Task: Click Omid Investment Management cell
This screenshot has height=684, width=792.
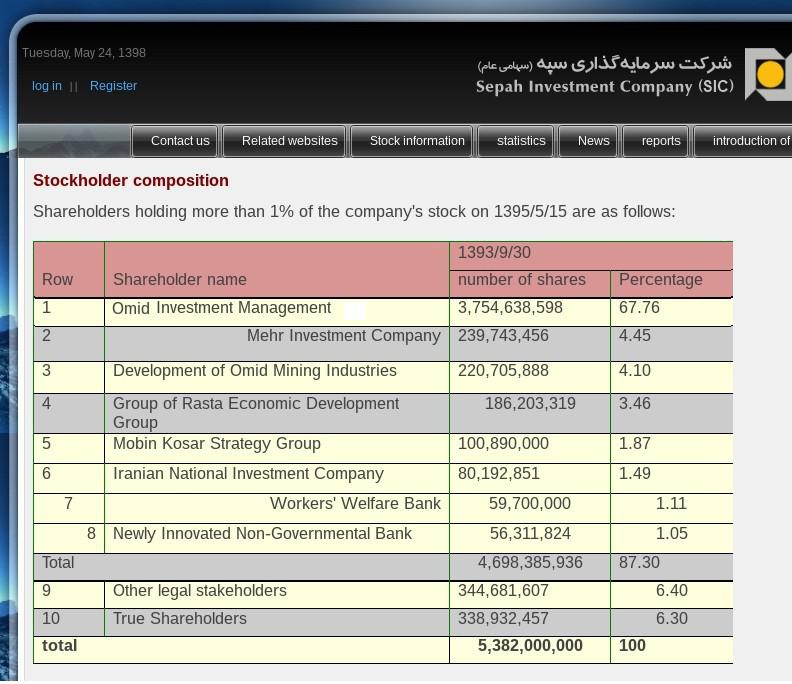Action: 277,312
